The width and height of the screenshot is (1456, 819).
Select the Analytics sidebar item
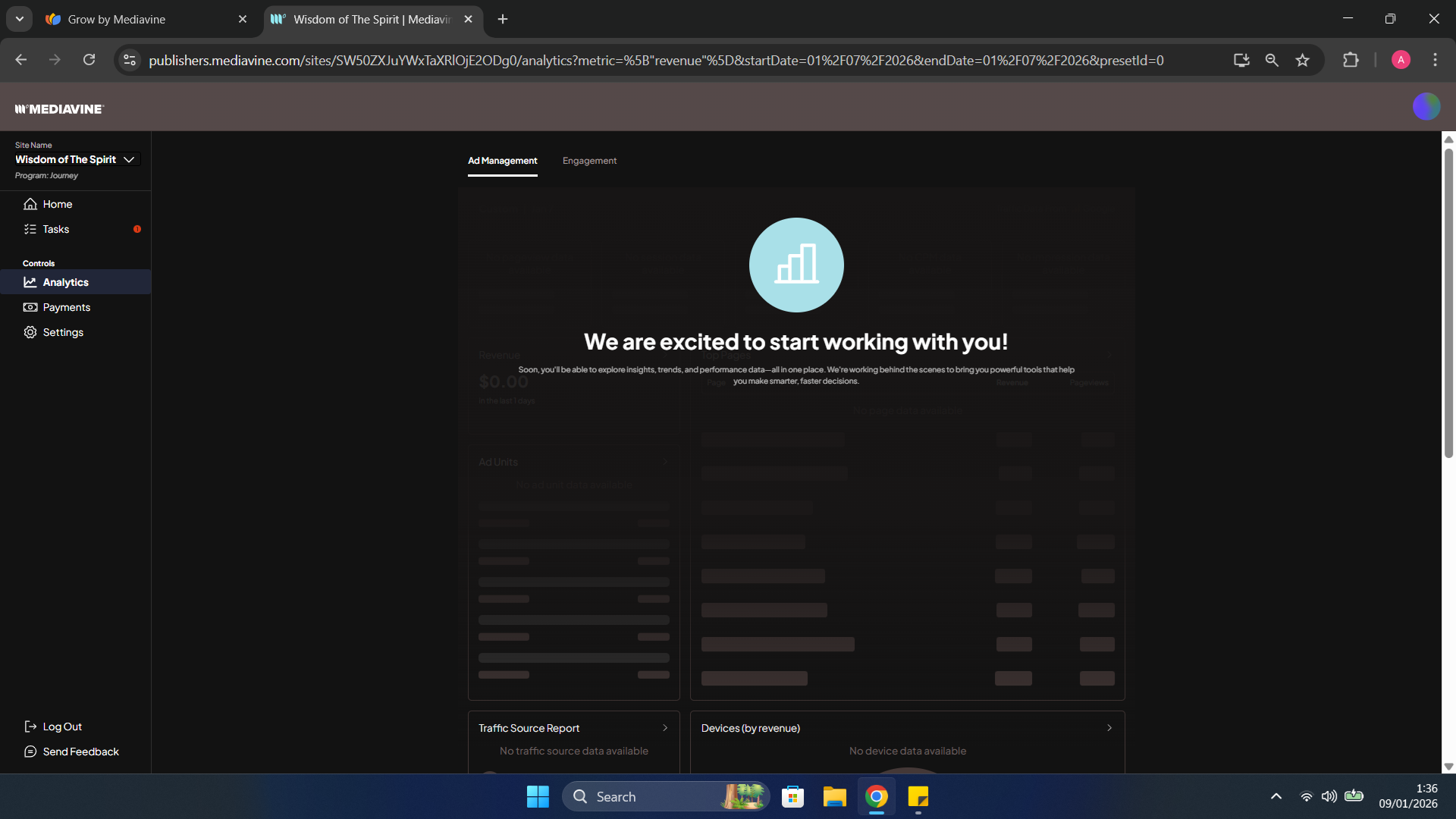point(66,282)
